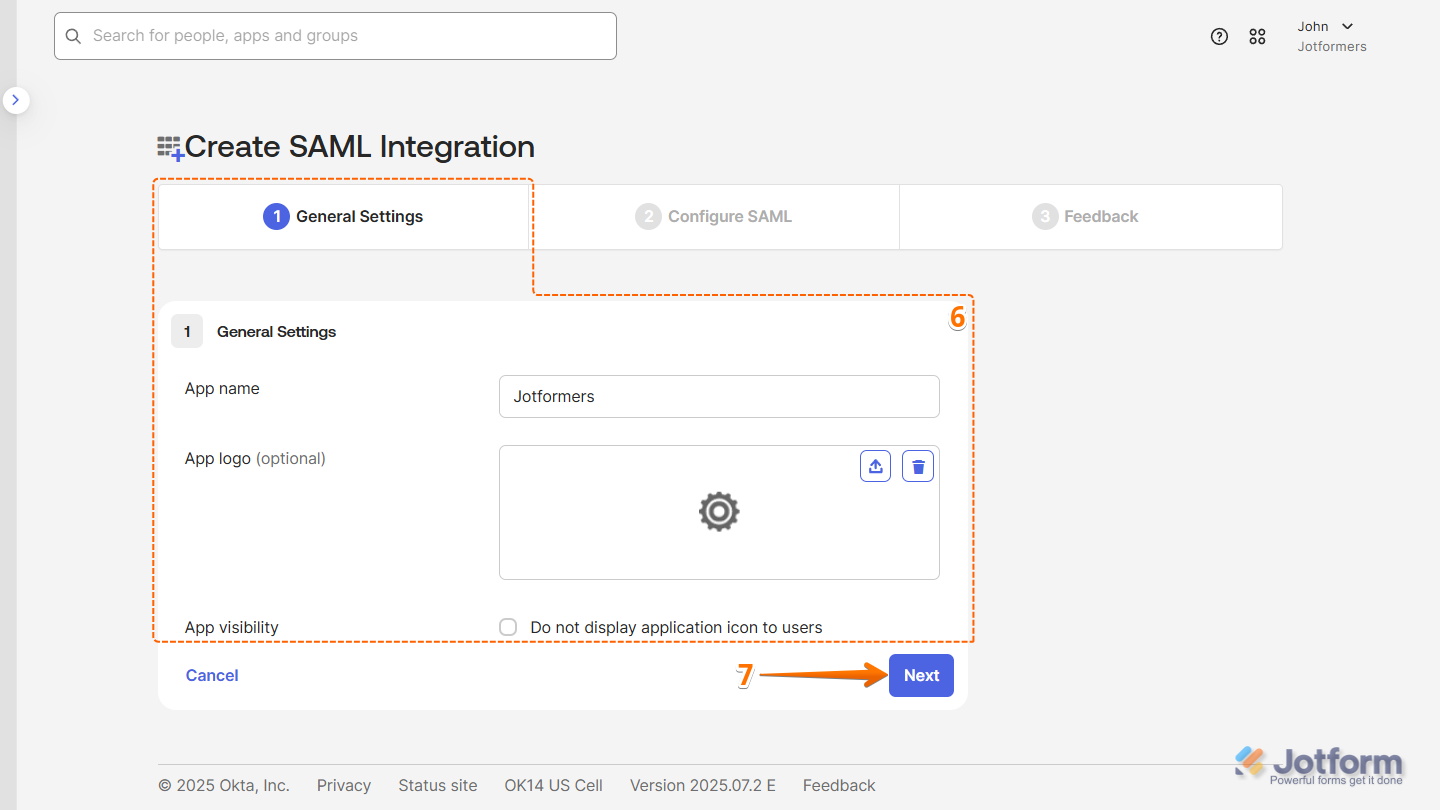Open the Feedback footer link
Image resolution: width=1440 pixels, height=810 pixels.
pos(839,785)
